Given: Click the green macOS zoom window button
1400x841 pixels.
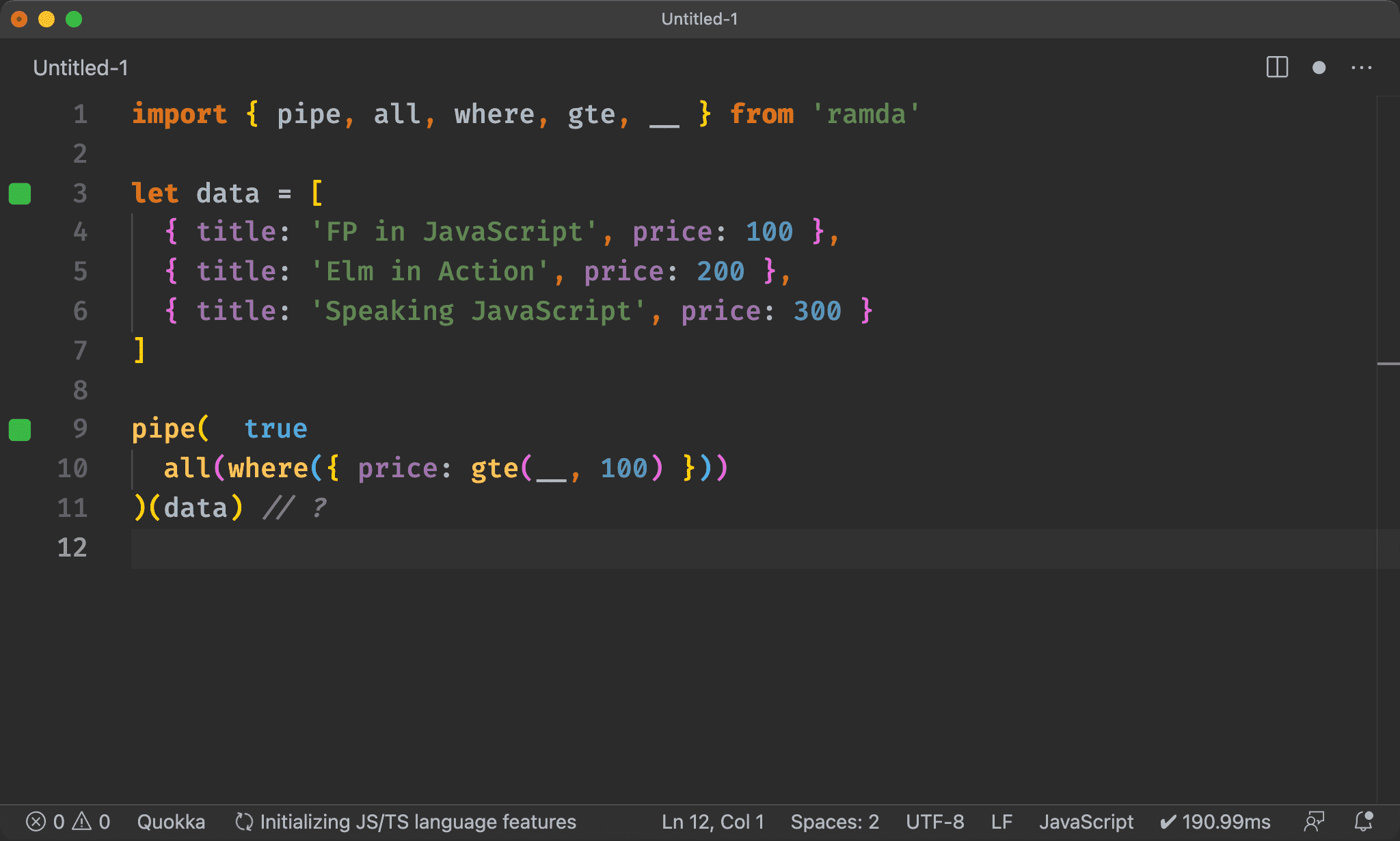Looking at the screenshot, I should click(74, 19).
